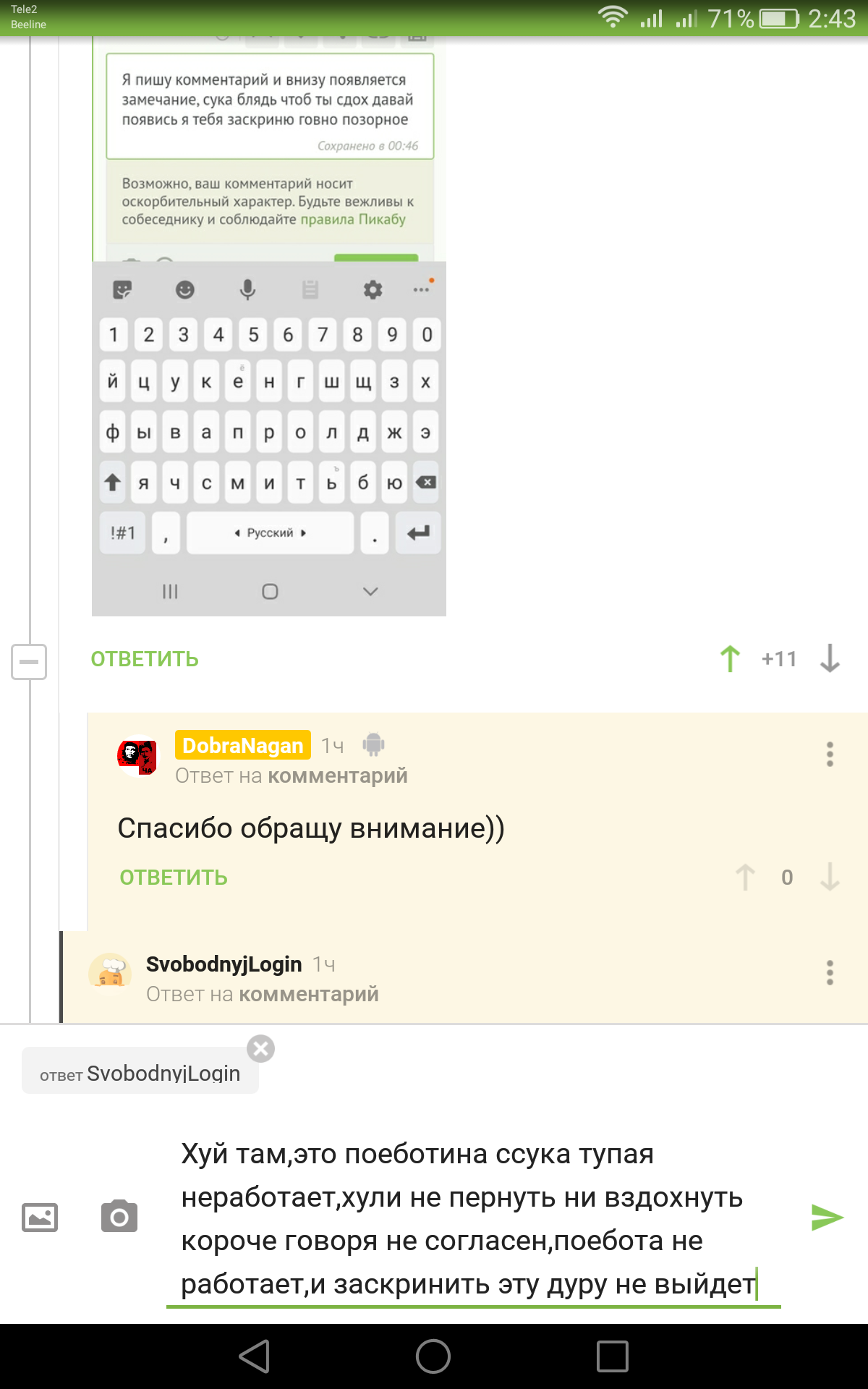Screen dimensions: 868x1389
Task: Open the camera to take a photo
Action: click(x=119, y=1218)
